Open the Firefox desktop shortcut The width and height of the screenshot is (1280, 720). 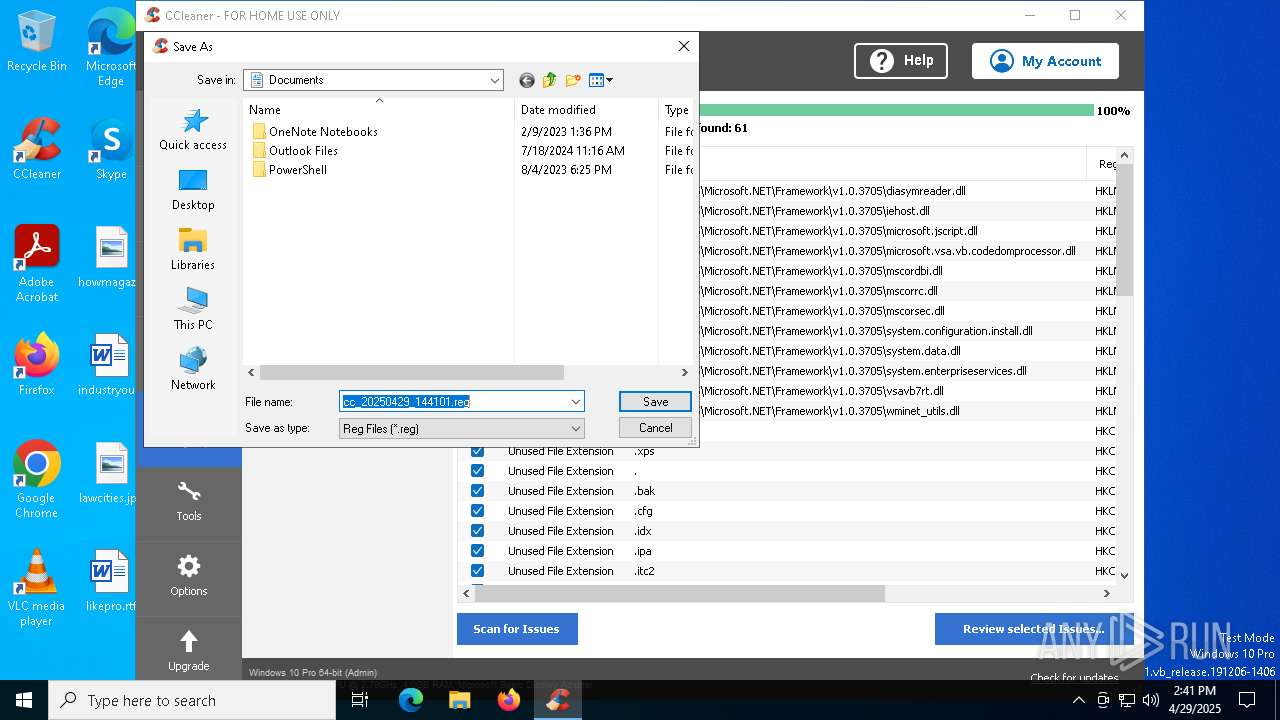tap(37, 365)
